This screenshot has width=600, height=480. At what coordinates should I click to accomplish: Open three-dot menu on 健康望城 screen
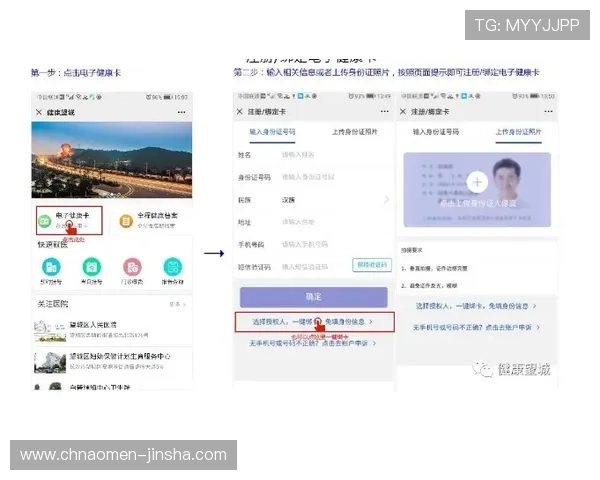(181, 112)
